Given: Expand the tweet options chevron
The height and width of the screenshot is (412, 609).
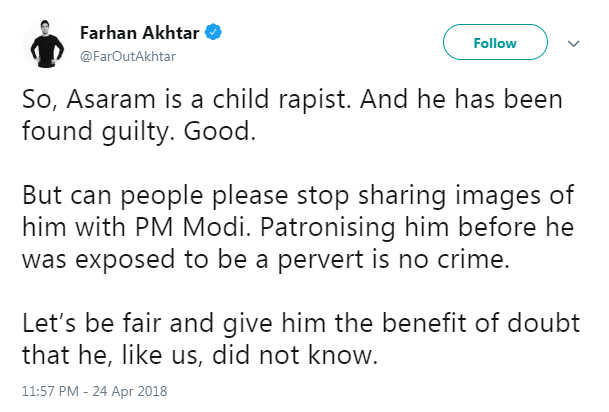Looking at the screenshot, I should 574,44.
